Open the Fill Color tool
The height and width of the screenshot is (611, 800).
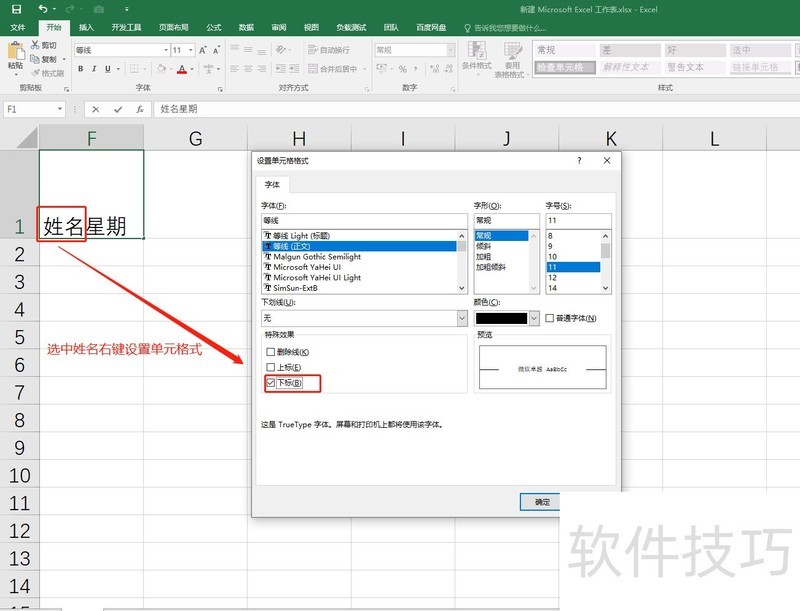coord(160,68)
